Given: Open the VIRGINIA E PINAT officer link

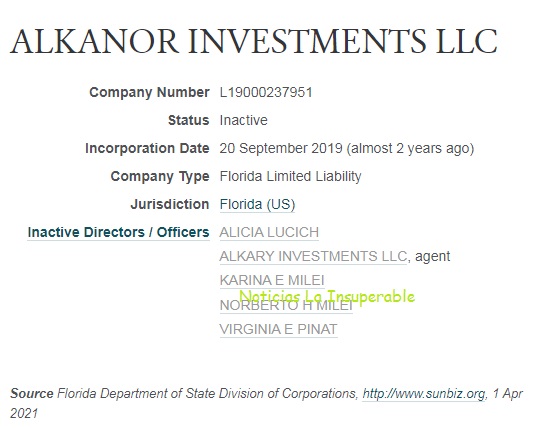Looking at the screenshot, I should coord(279,329).
